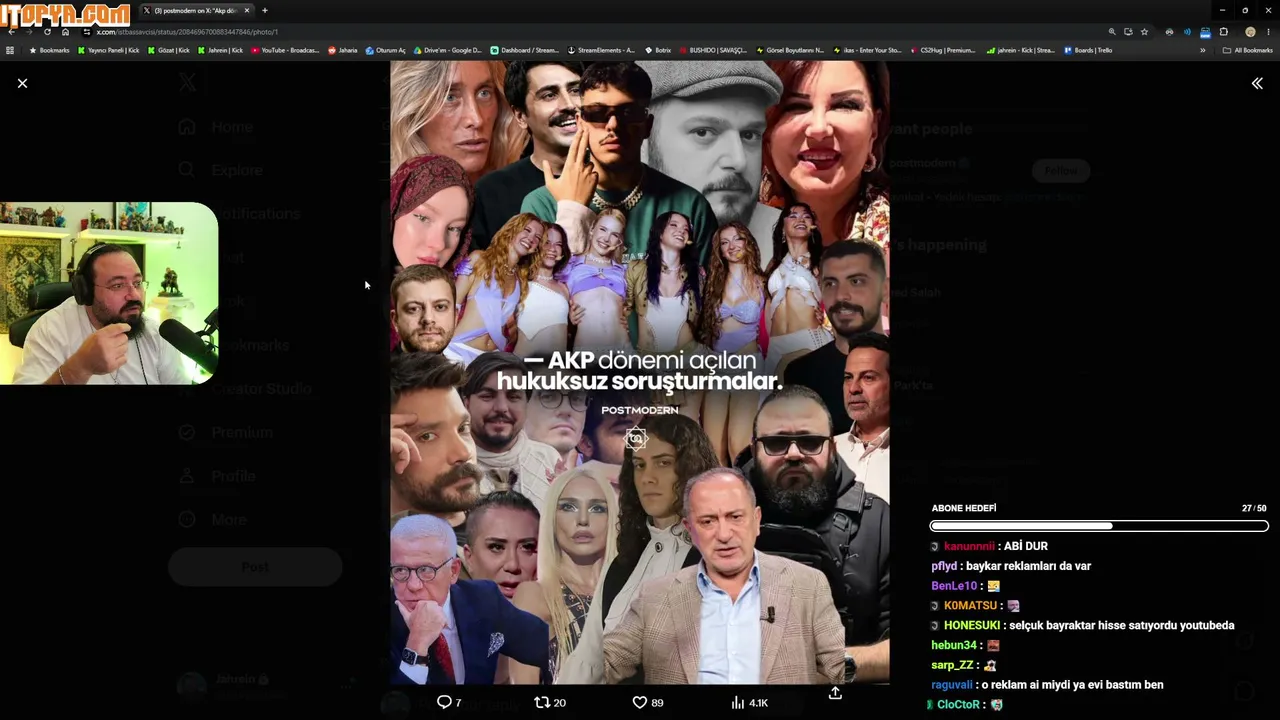The width and height of the screenshot is (1280, 720).
Task: Open the Jaharia bookmark
Action: pyautogui.click(x=343, y=50)
